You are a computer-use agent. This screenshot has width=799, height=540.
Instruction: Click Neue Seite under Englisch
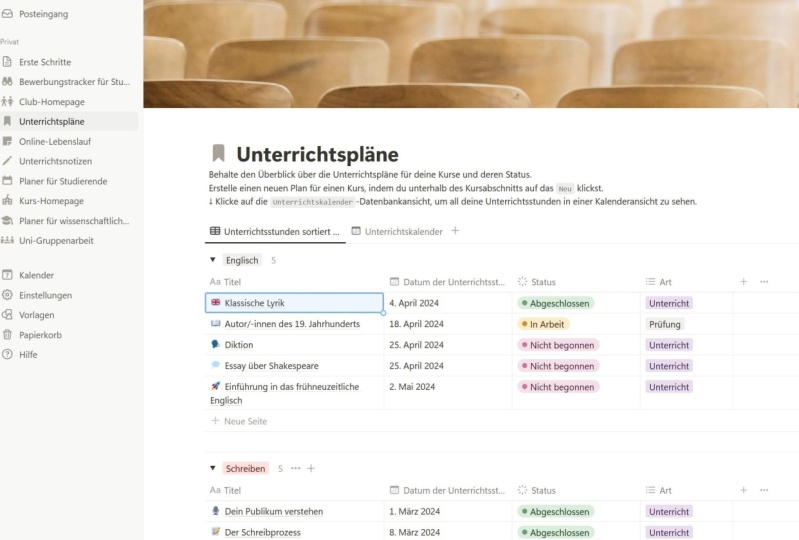[239, 421]
